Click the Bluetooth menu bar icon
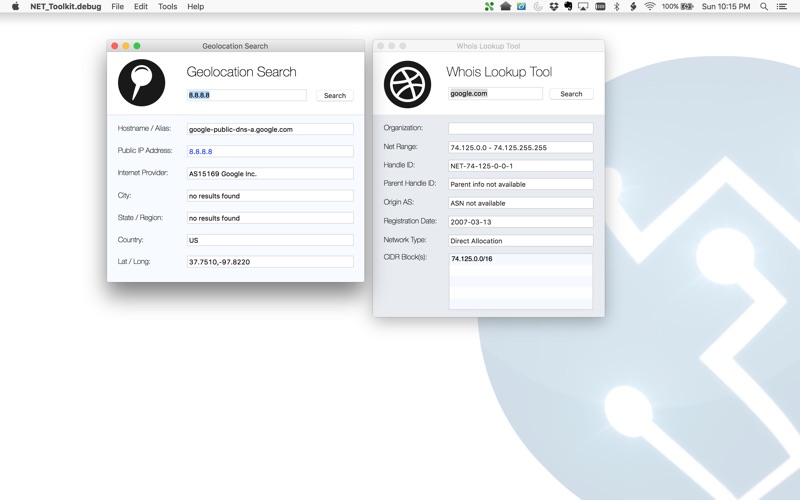The width and height of the screenshot is (800, 500). click(616, 7)
